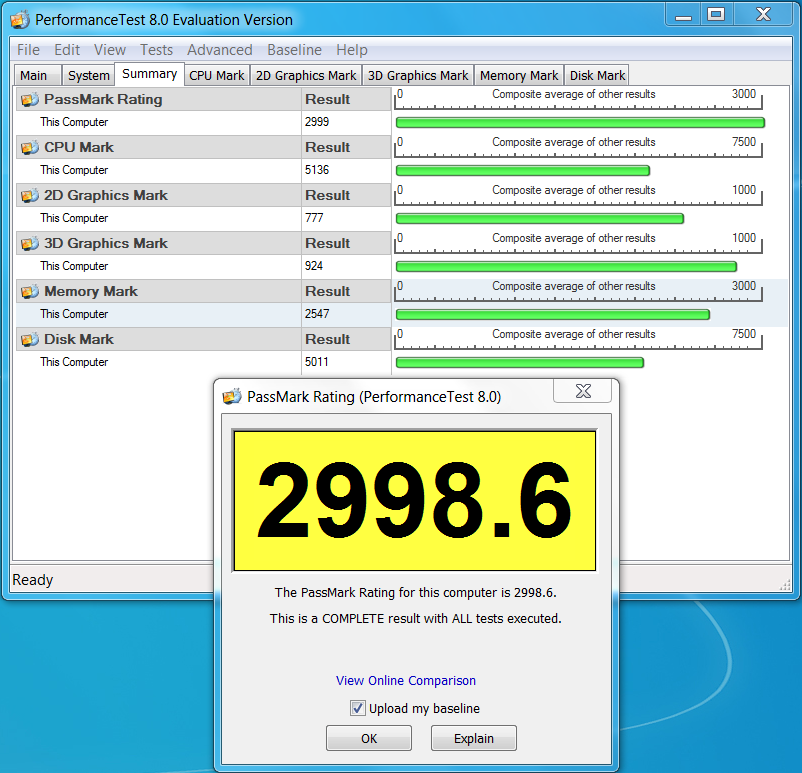
Task: Open the Baseline menu
Action: (294, 50)
